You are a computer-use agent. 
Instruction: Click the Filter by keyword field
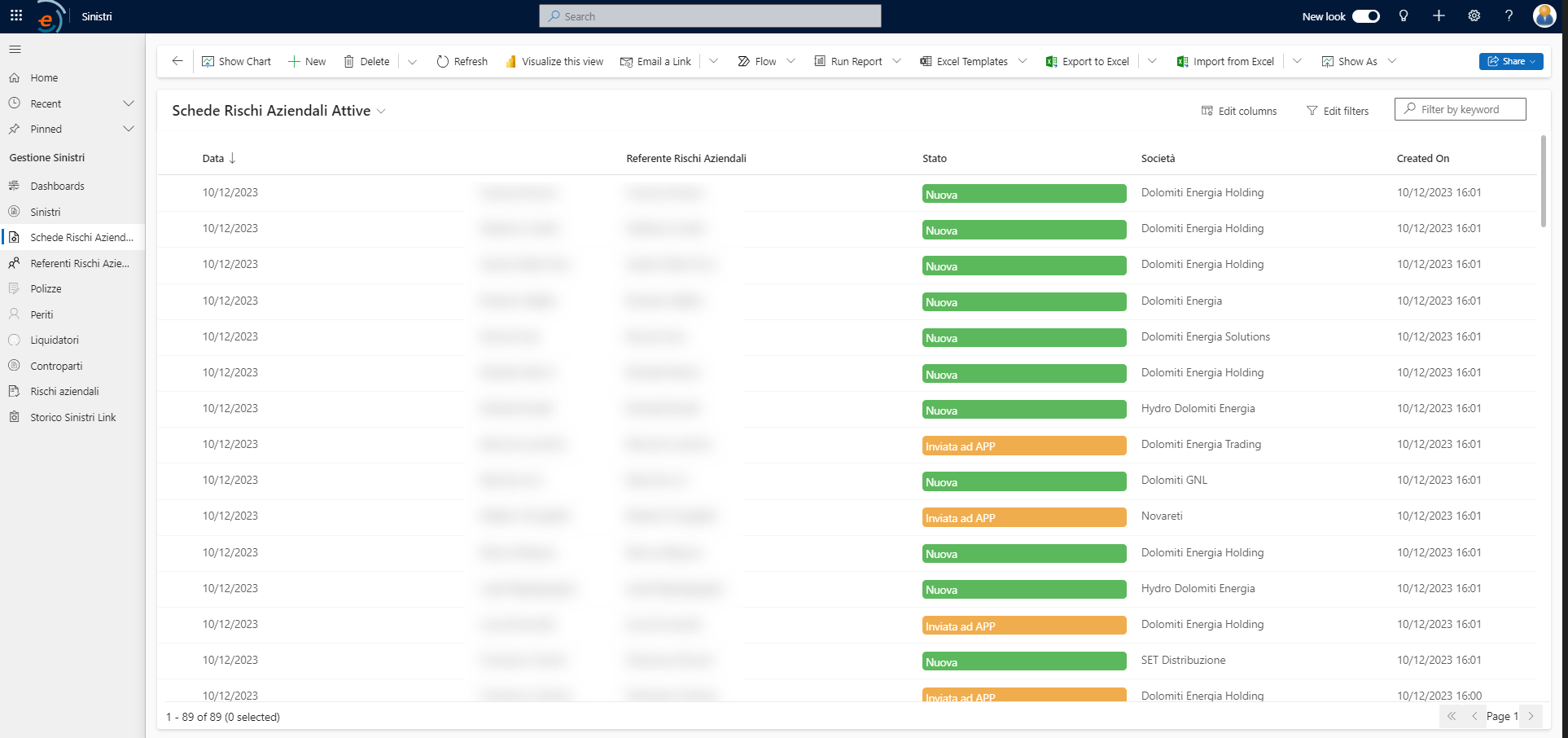click(x=1461, y=109)
